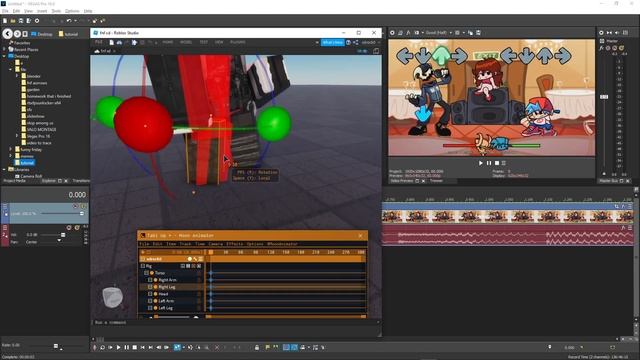Click preview playback Stop button
The width and height of the screenshot is (640, 360).
497,163
